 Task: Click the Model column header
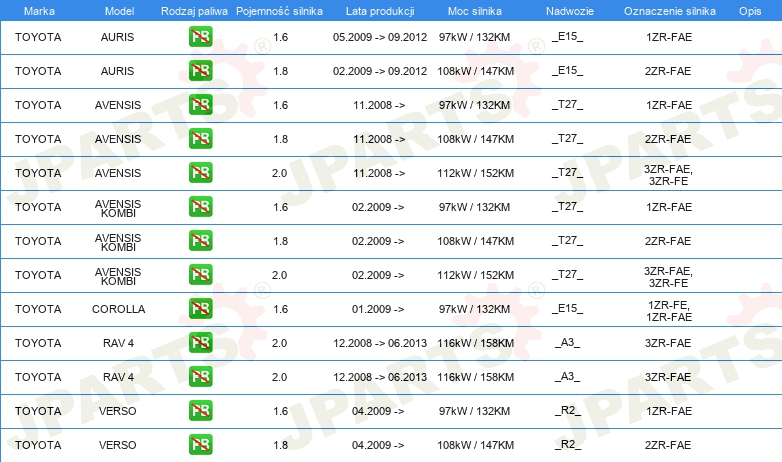click(119, 11)
